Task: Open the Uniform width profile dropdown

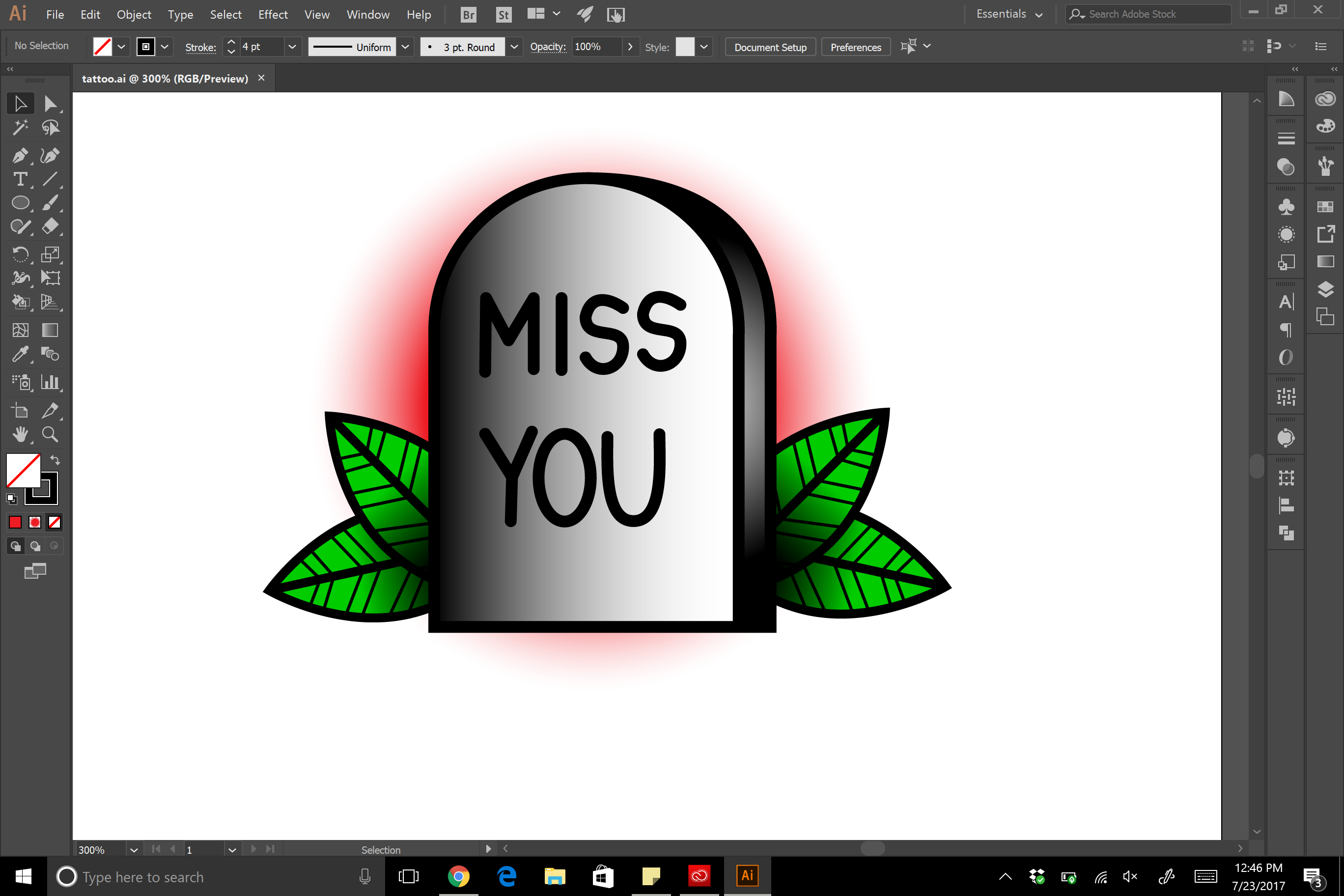Action: tap(405, 47)
